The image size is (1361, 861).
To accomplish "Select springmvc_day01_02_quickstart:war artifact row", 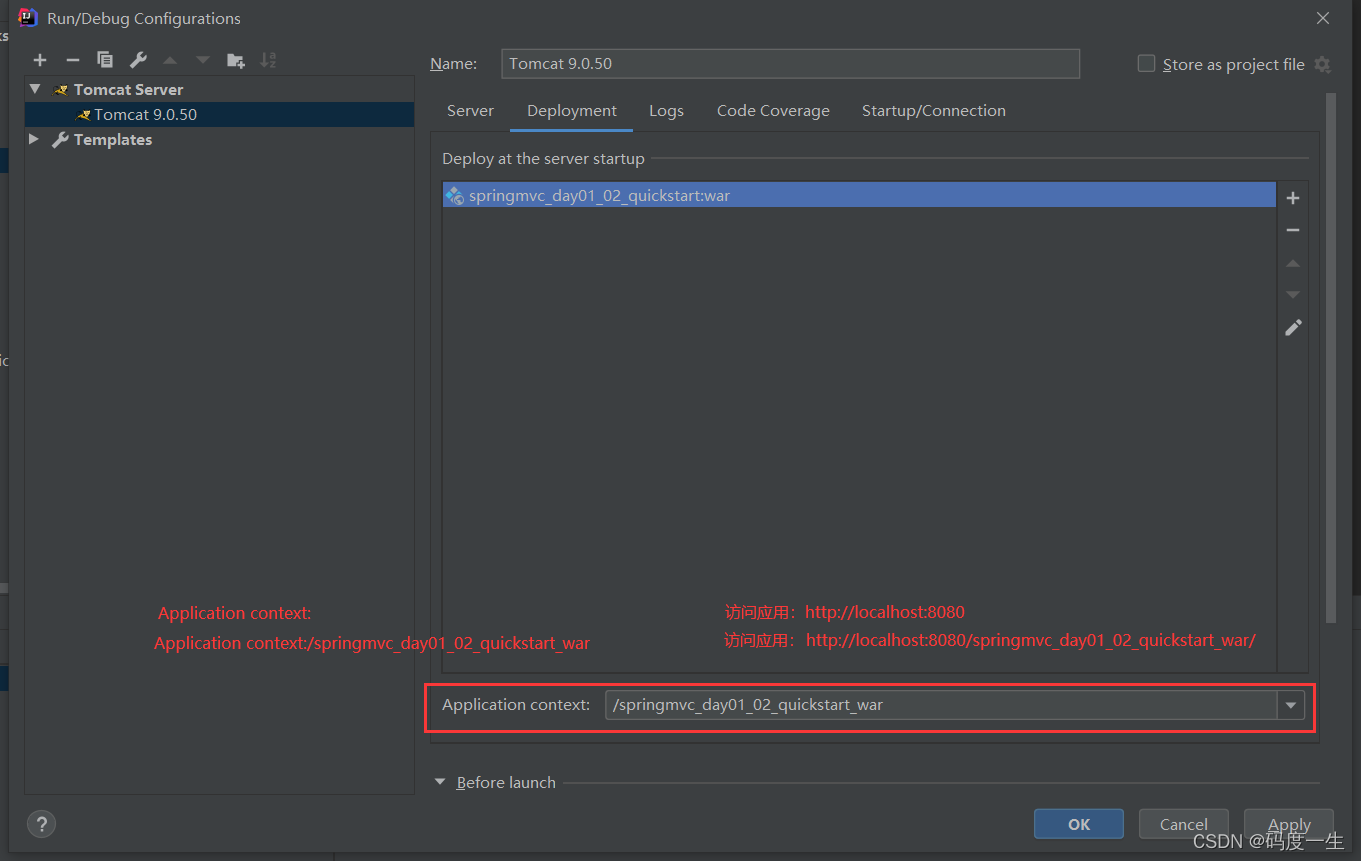I will click(x=859, y=195).
